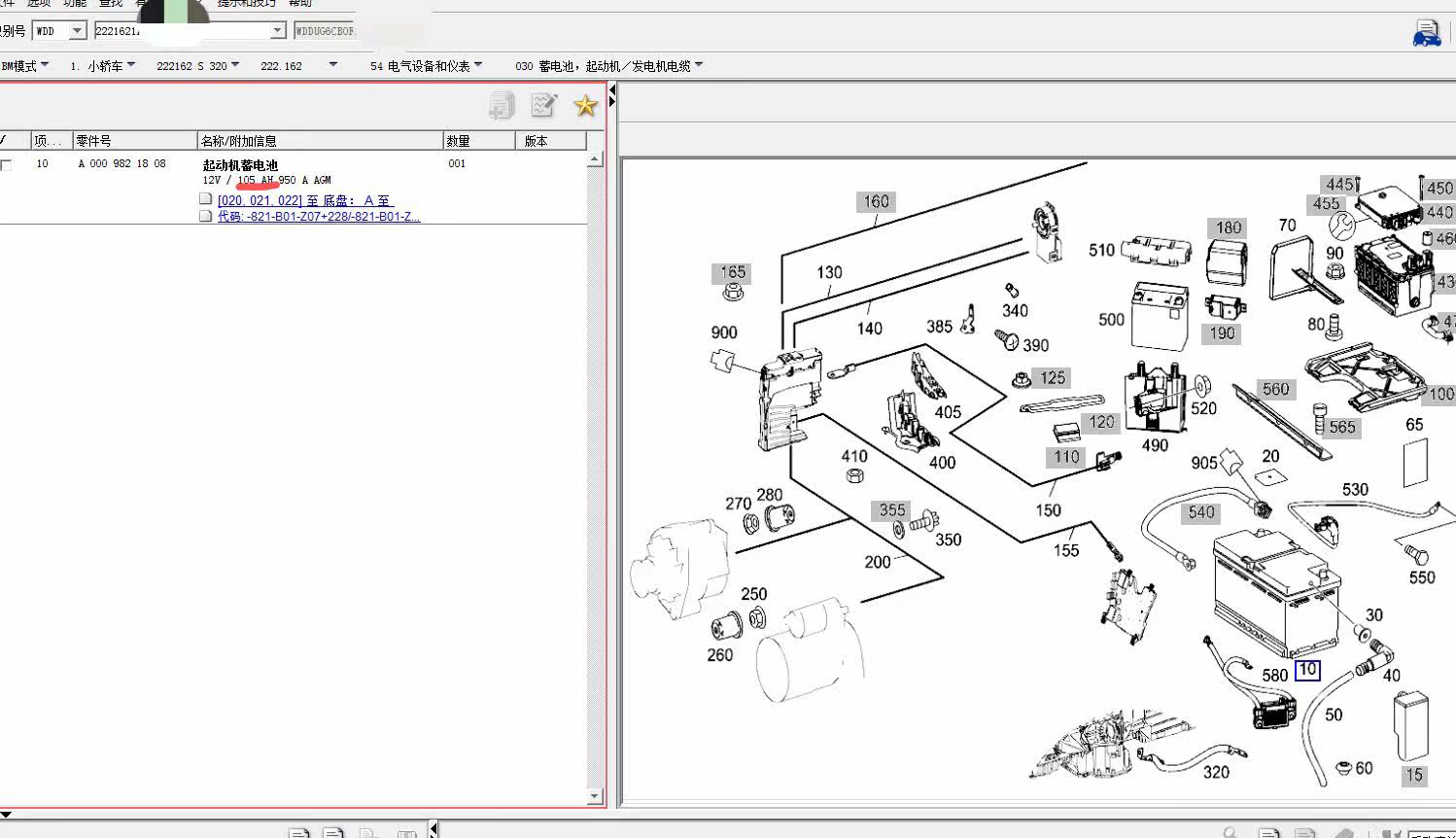Image resolution: width=1456 pixels, height=838 pixels.
Task: Click the 版本 column header
Action: coord(551,141)
